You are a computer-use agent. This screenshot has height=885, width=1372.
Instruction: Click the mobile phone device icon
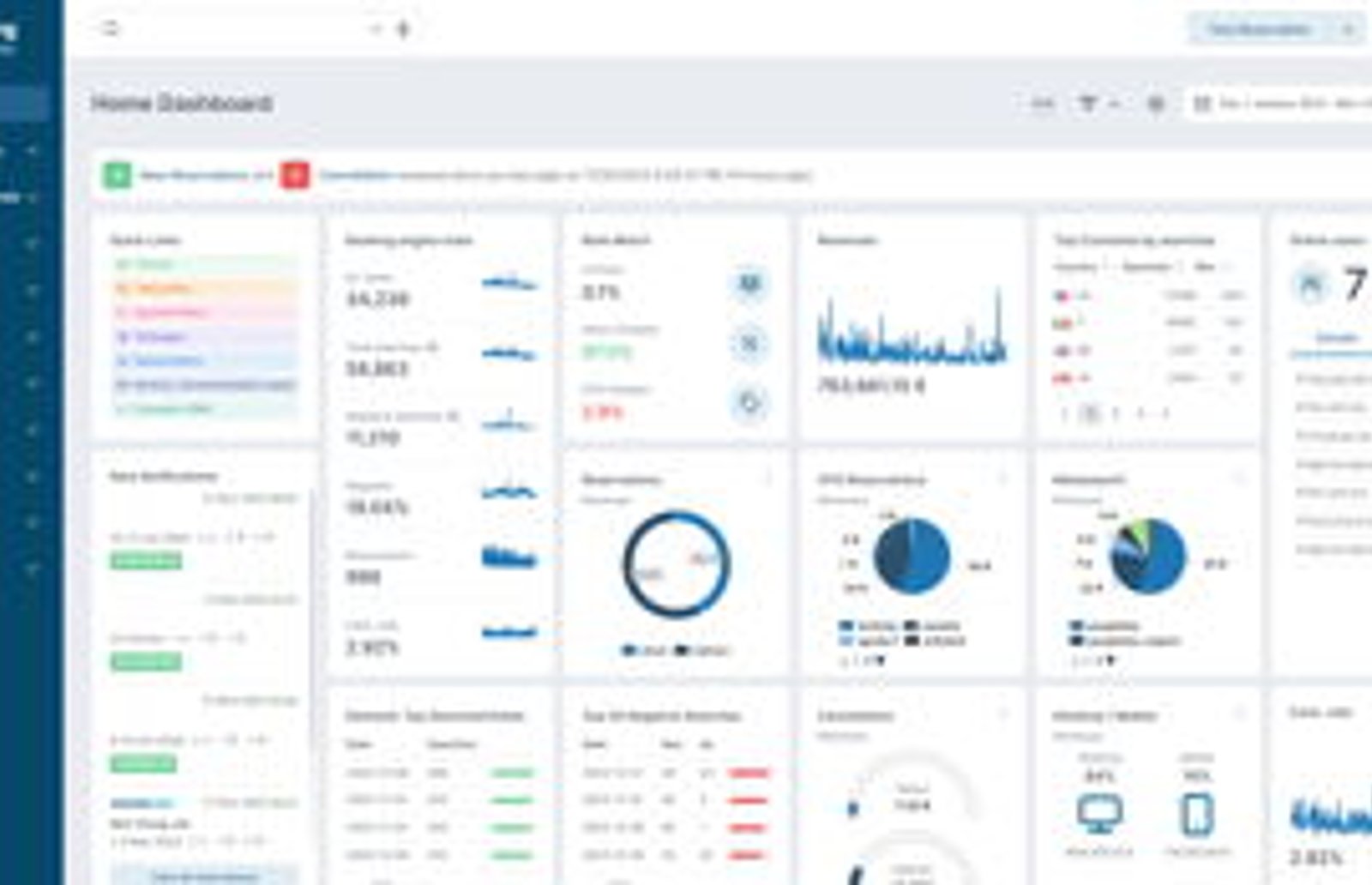click(x=1197, y=814)
